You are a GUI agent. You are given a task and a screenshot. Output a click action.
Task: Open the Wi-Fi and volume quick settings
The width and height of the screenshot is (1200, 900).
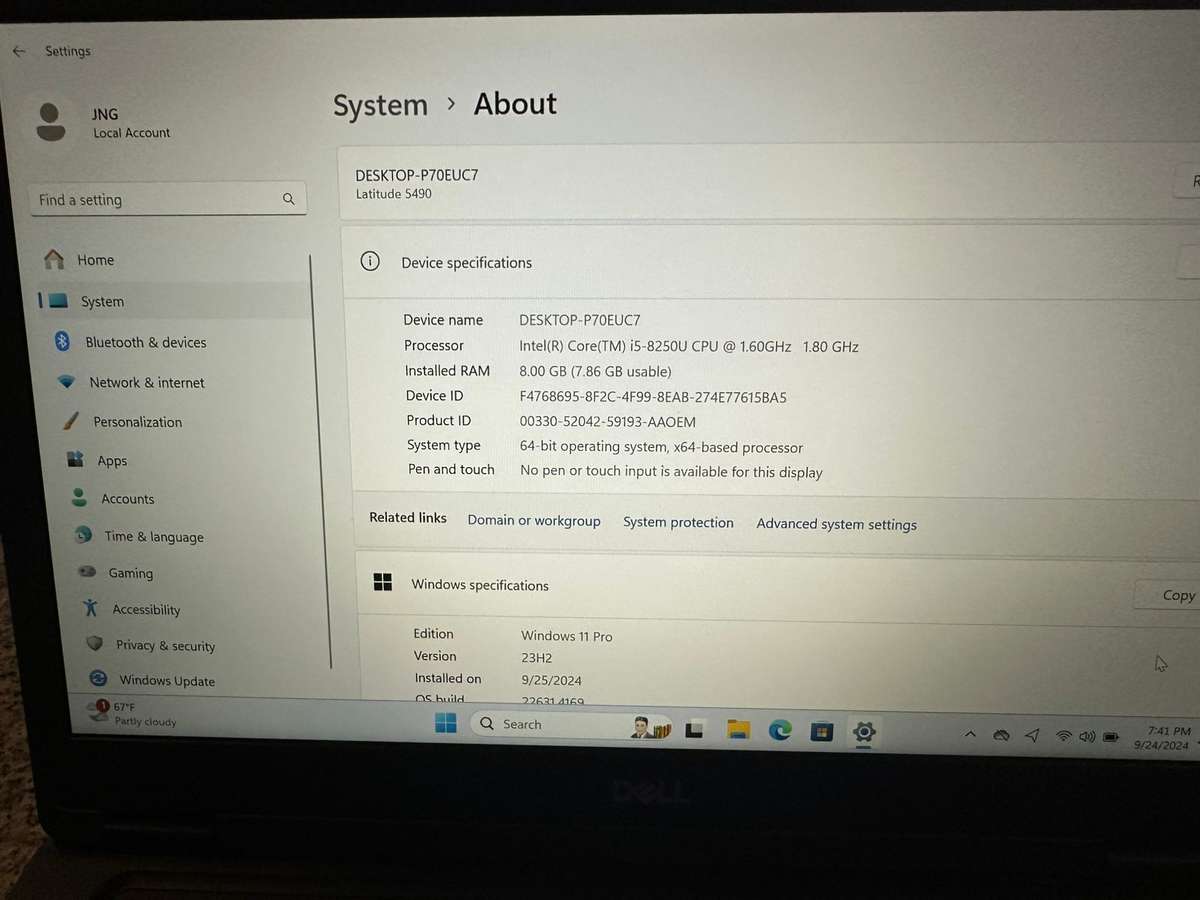pos(1087,735)
